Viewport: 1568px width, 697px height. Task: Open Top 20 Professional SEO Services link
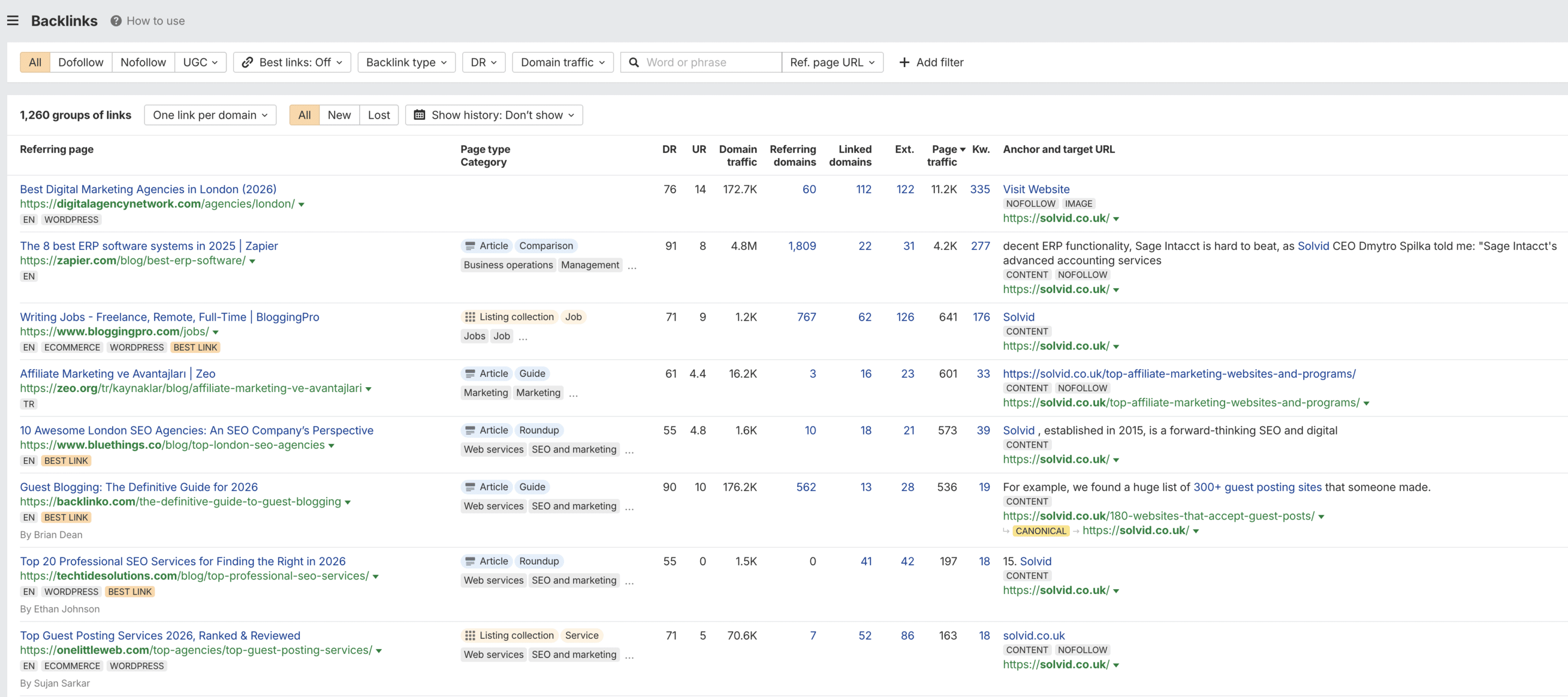pos(182,561)
